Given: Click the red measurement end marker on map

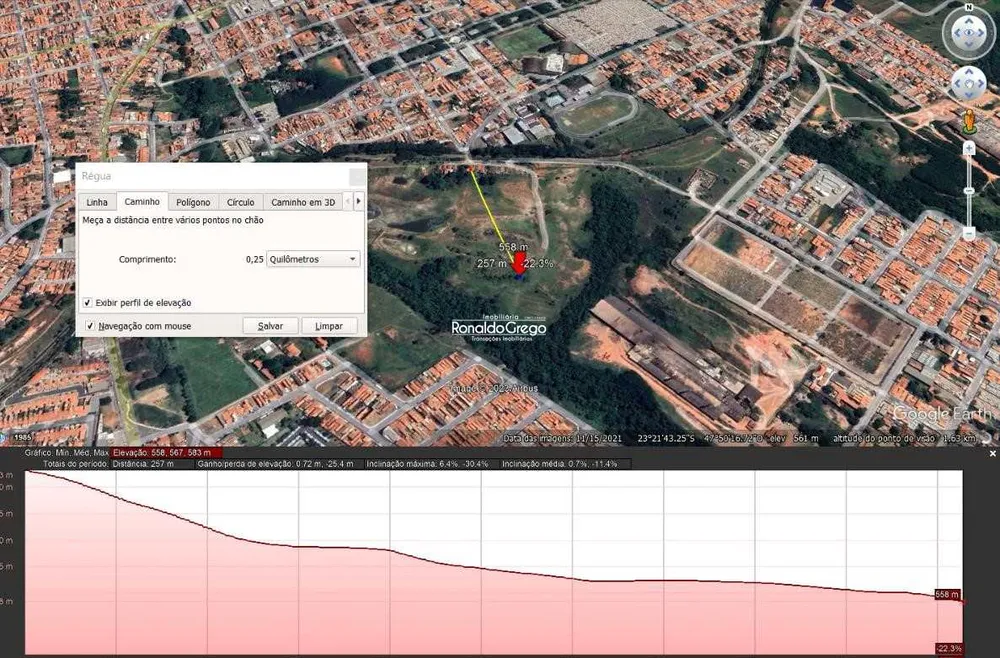Looking at the screenshot, I should click(x=519, y=263).
